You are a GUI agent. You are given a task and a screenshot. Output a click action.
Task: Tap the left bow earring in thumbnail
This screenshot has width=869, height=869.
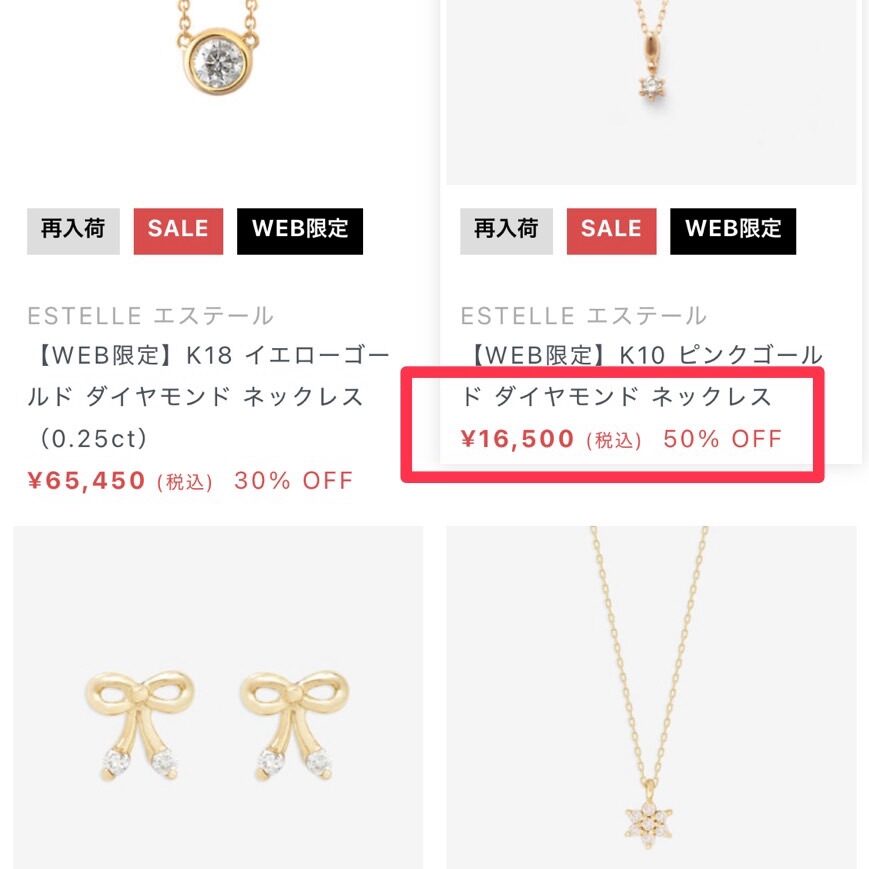[x=139, y=725]
